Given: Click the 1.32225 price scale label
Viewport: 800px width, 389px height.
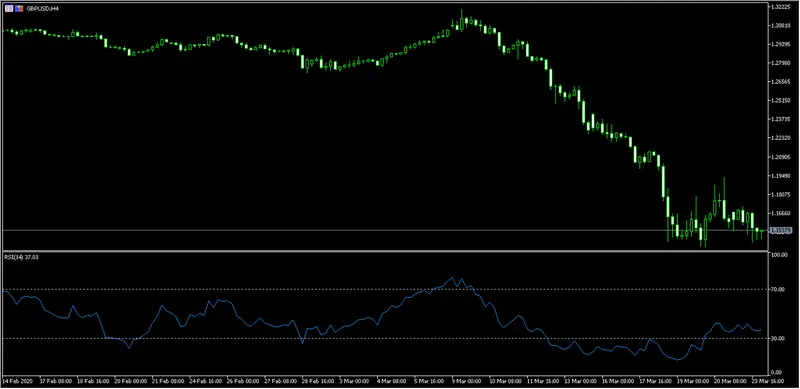Looking at the screenshot, I should (x=782, y=7).
